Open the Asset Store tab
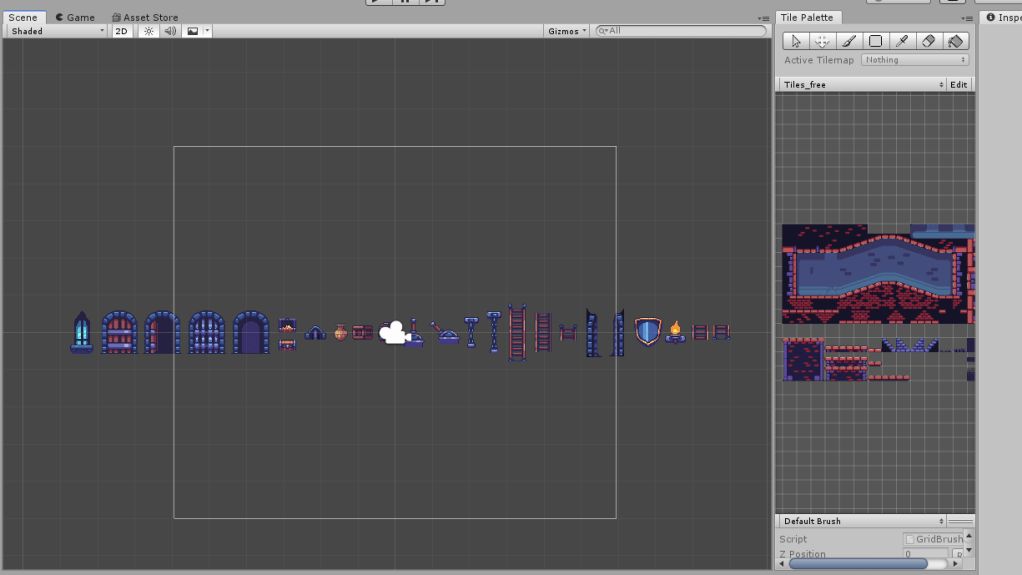1022x575 pixels. click(145, 17)
